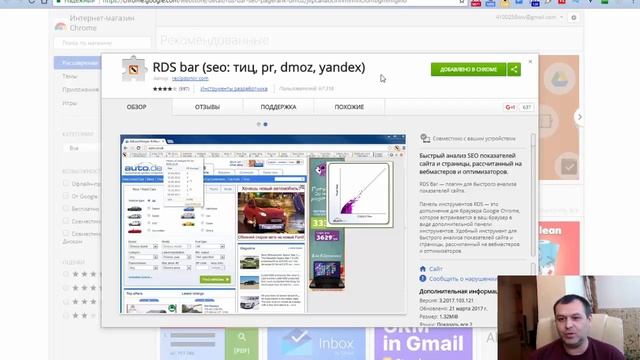Viewport: 640px width, 360px height.
Task: Toggle the Офлайн checkbox in sidebar
Action: tap(66, 184)
